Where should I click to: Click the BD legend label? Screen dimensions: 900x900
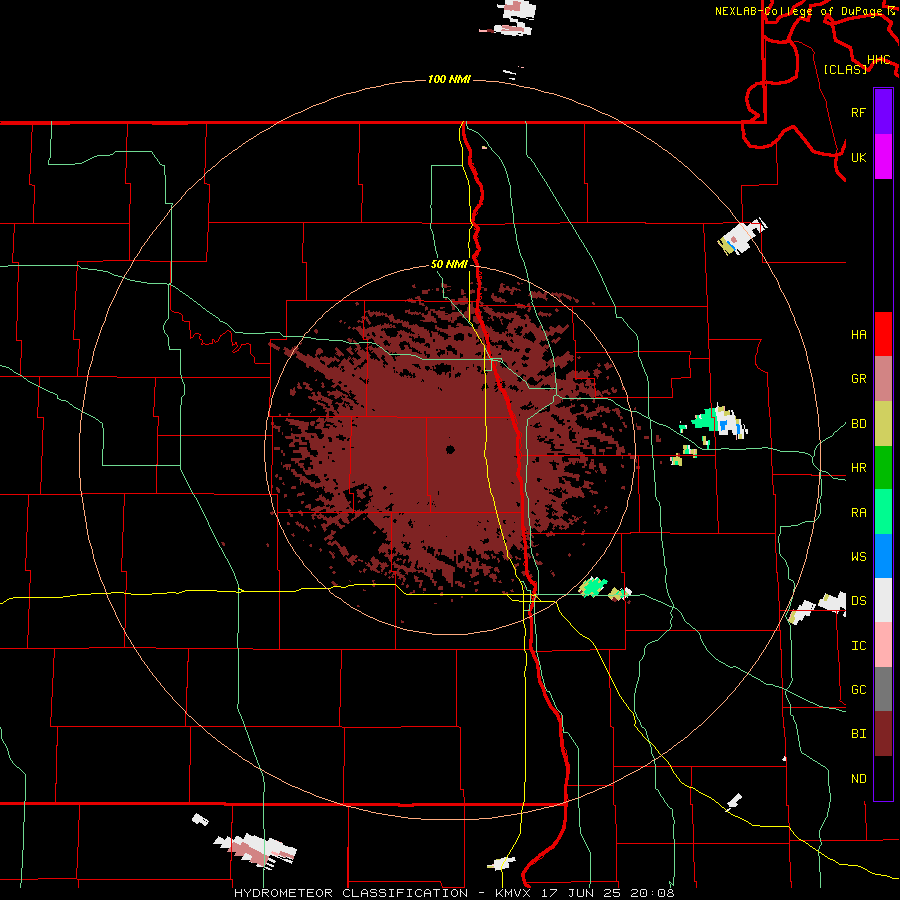858,424
